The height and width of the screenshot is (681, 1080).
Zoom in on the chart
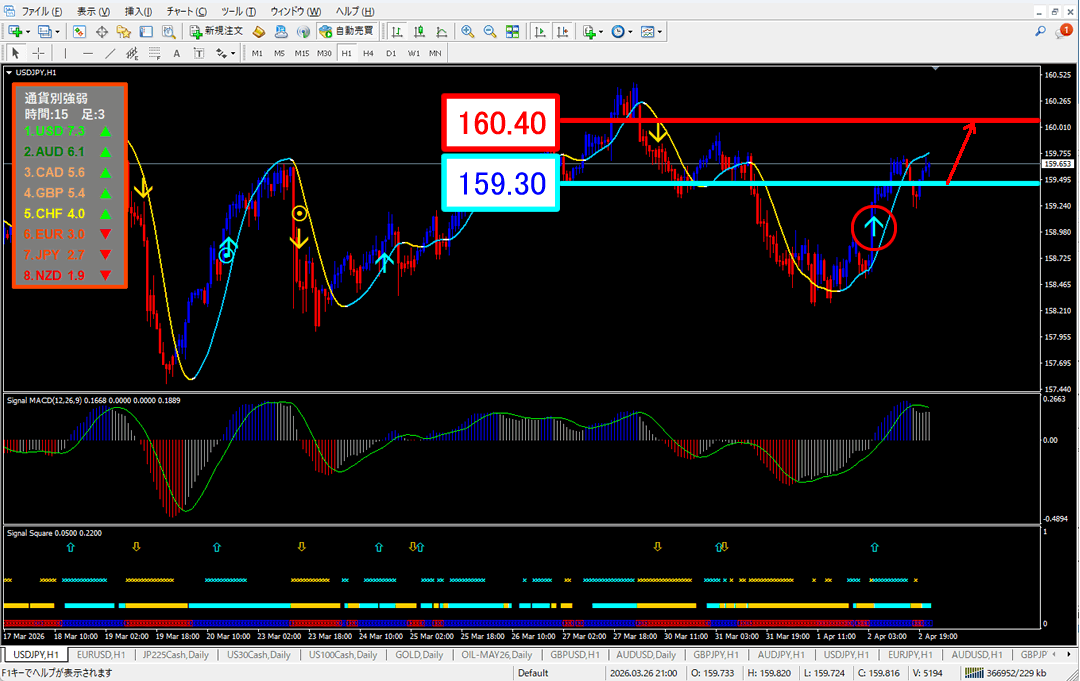coord(467,31)
